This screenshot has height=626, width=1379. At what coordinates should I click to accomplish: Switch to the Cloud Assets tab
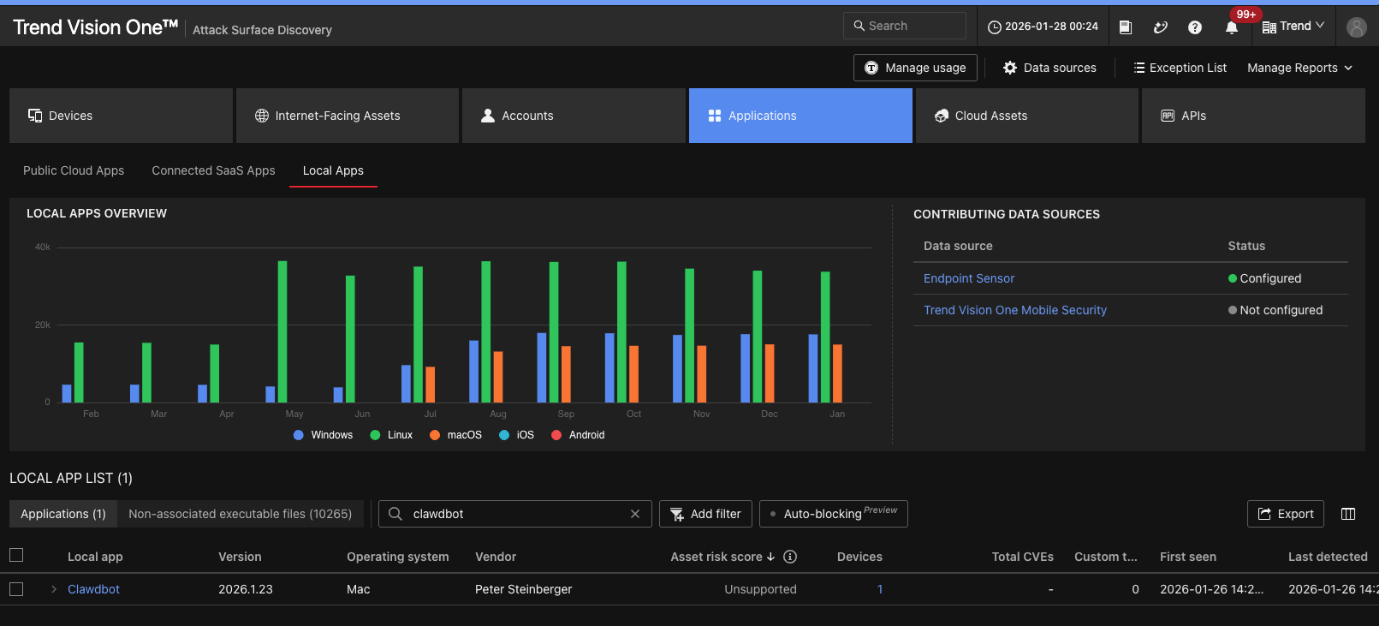tap(1026, 116)
